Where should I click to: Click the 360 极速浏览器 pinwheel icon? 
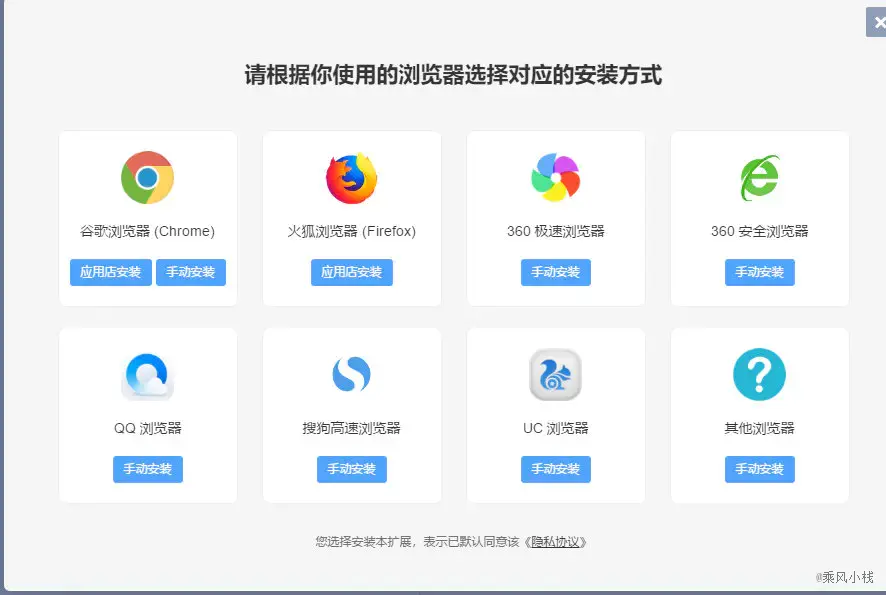[555, 177]
